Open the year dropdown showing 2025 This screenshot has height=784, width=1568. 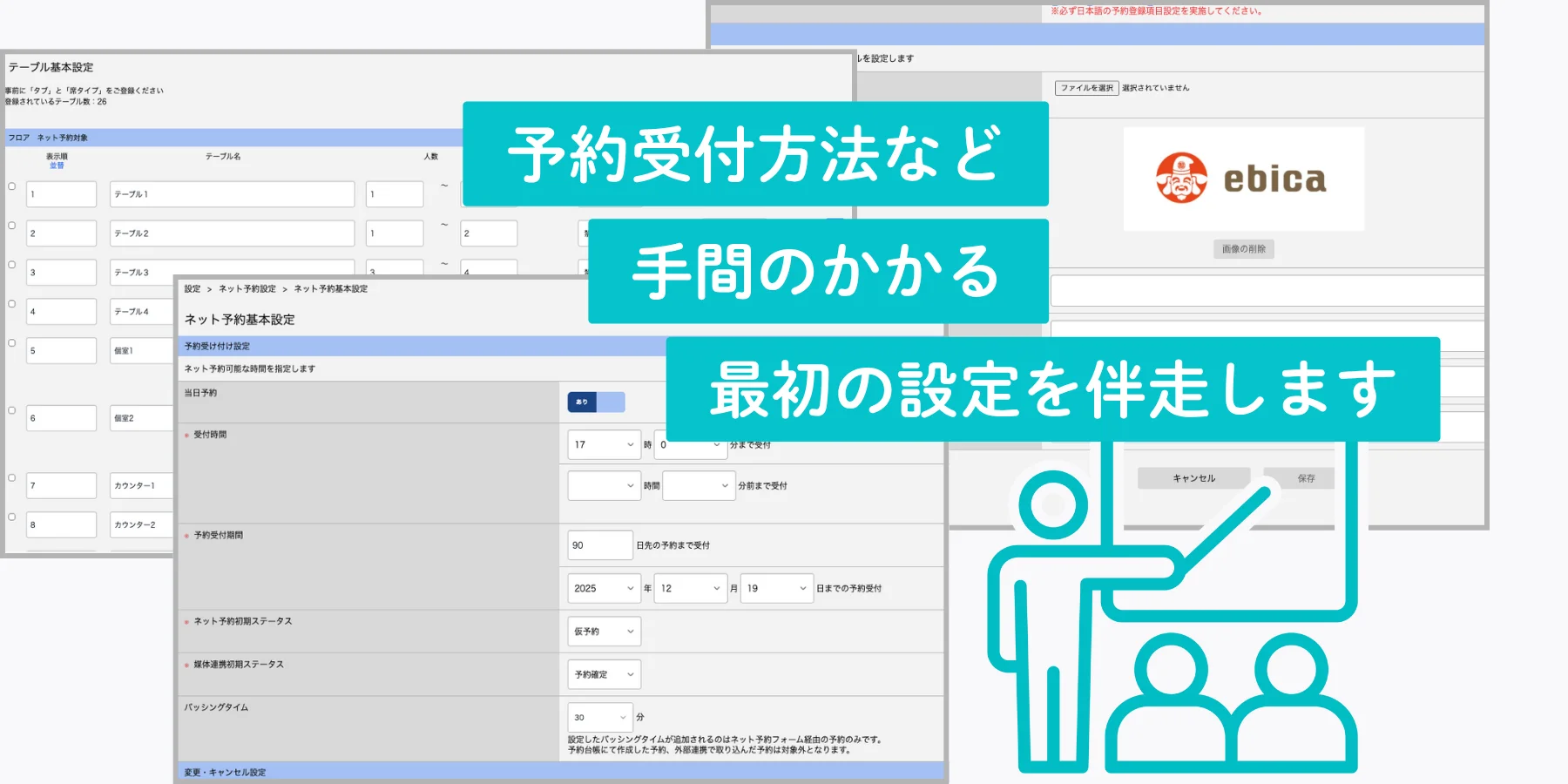[605, 588]
